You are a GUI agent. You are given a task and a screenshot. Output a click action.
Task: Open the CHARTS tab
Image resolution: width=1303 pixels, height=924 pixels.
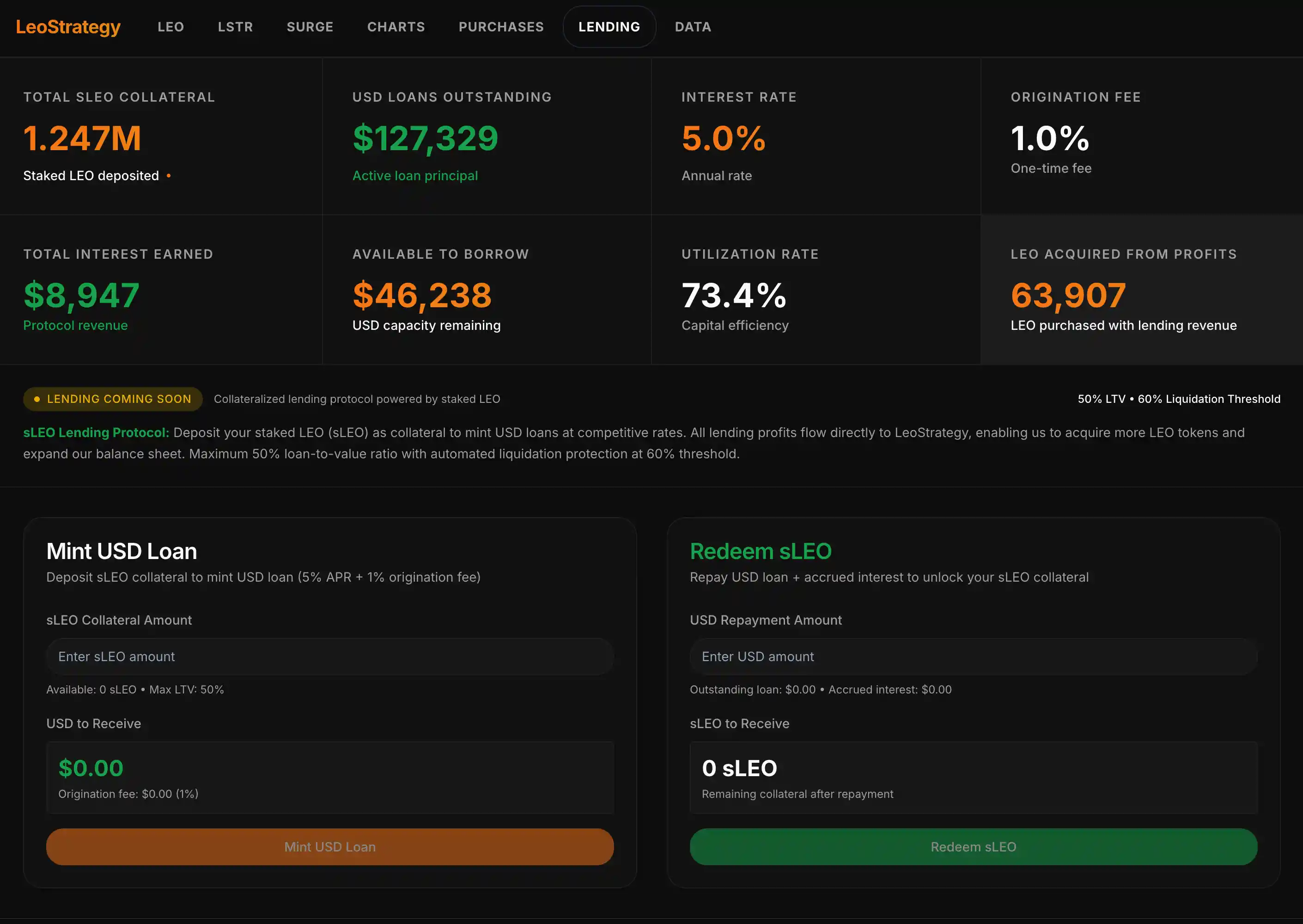[x=396, y=27]
